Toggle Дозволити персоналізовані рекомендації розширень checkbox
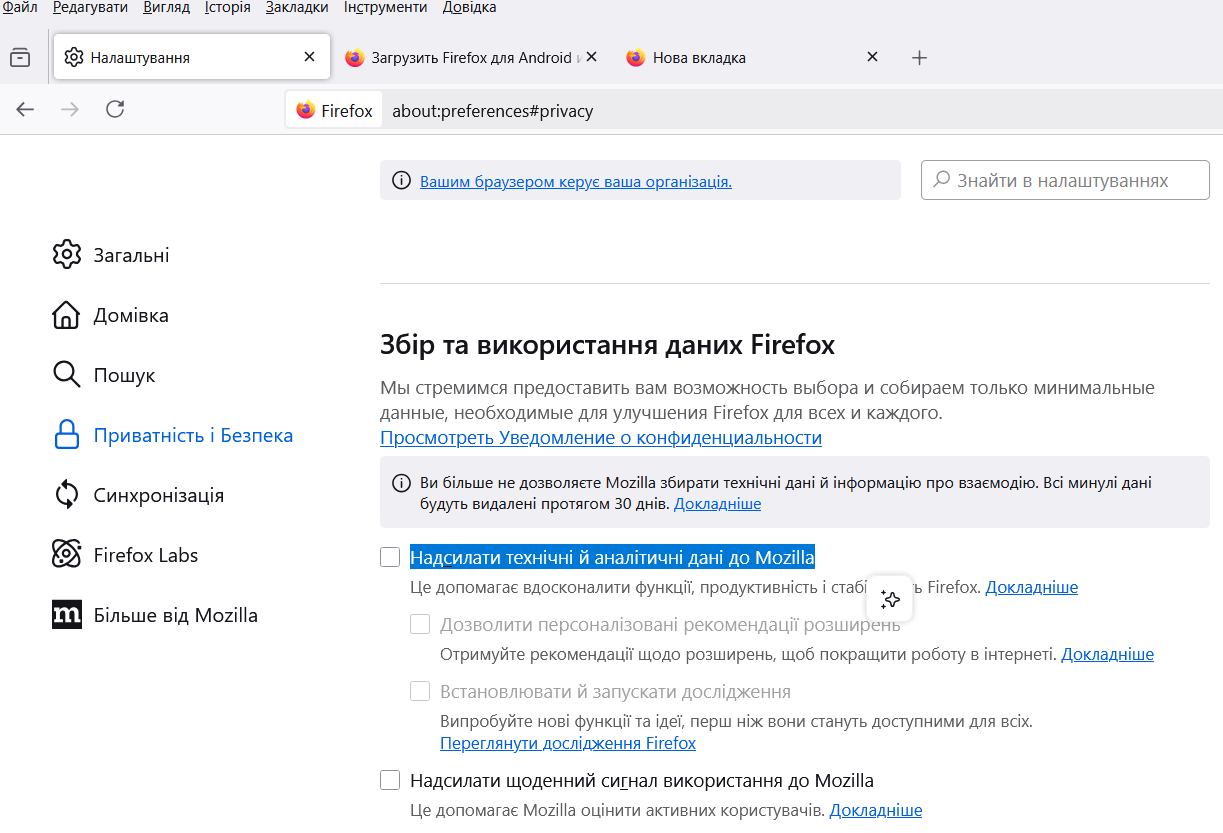 click(420, 625)
